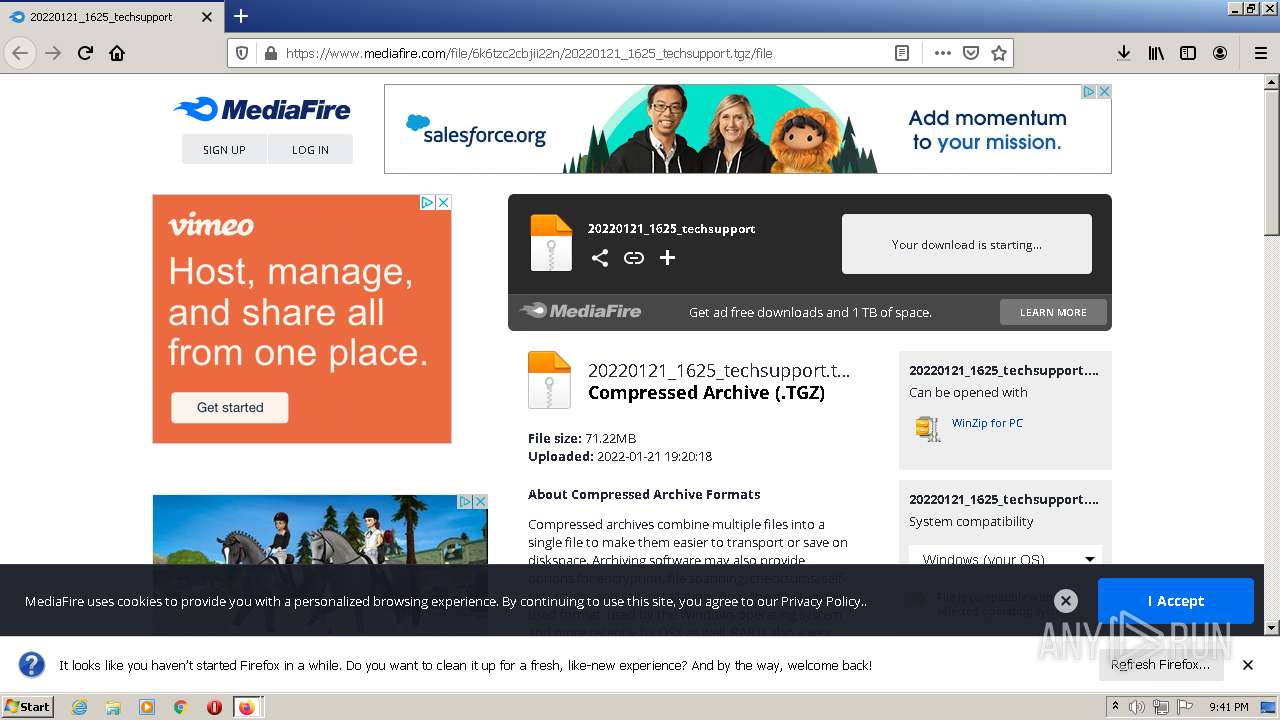Open the Library bookmarks and history icon
This screenshot has height=720, width=1280.
(x=1156, y=53)
